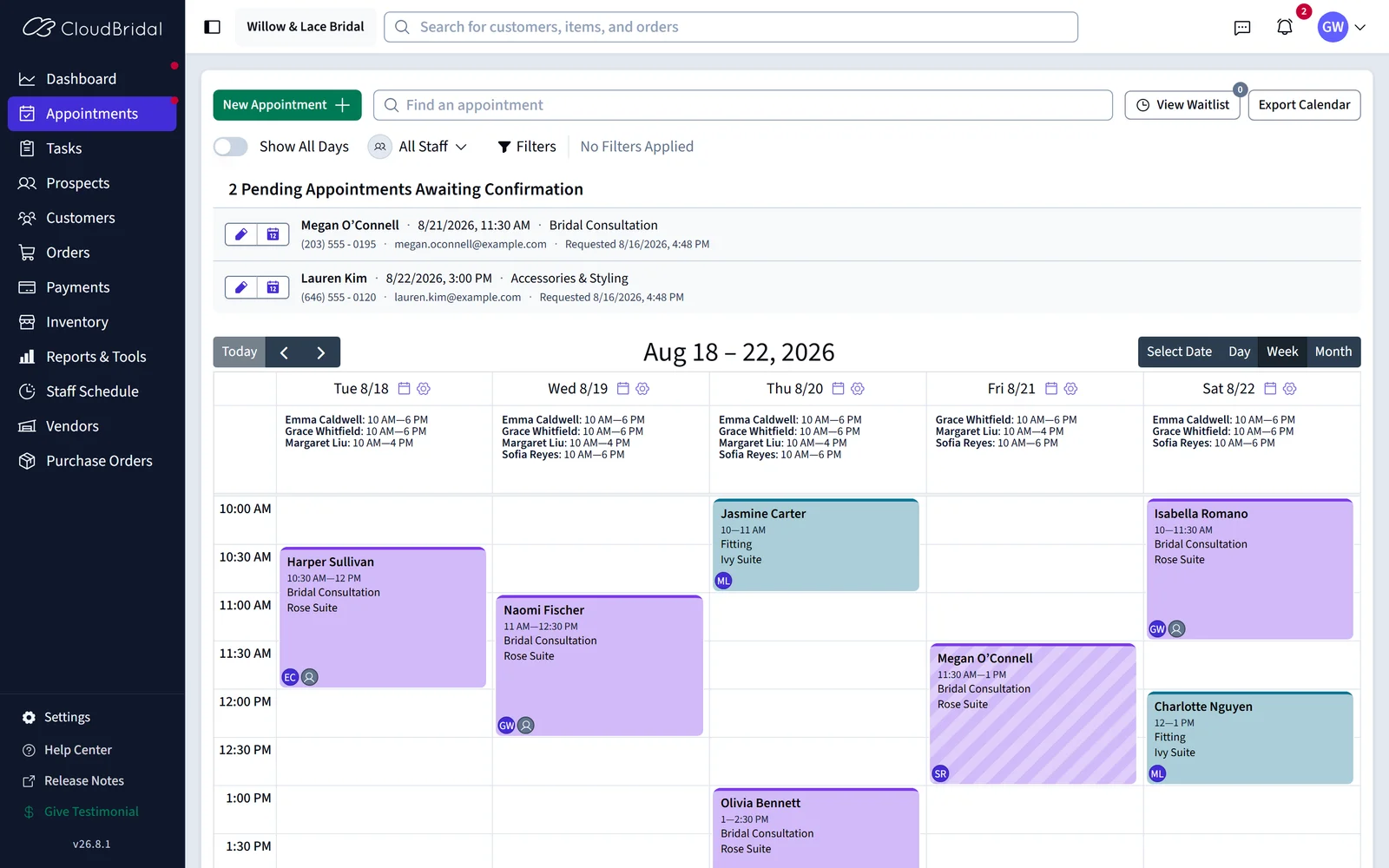
Task: Toggle the sidebar collapse icon
Action: click(x=212, y=27)
